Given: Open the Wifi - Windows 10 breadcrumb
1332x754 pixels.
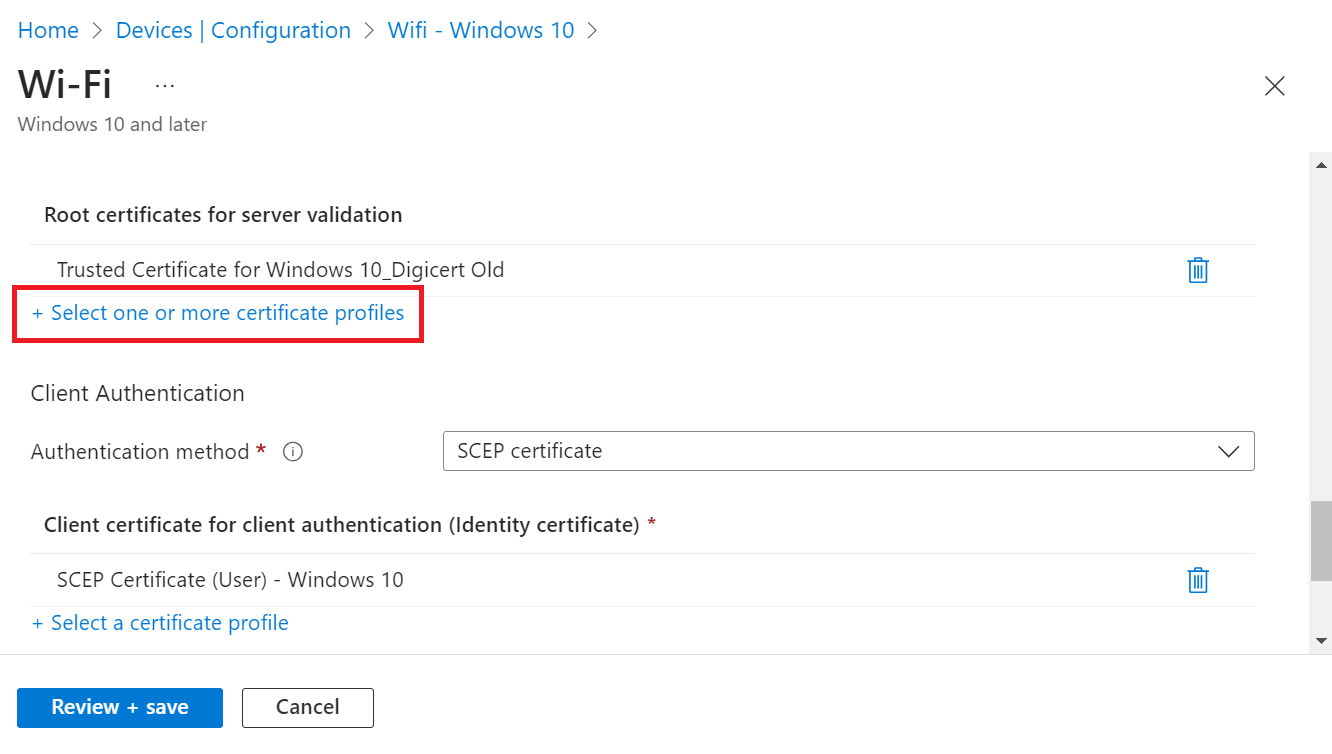Looking at the screenshot, I should [x=481, y=30].
